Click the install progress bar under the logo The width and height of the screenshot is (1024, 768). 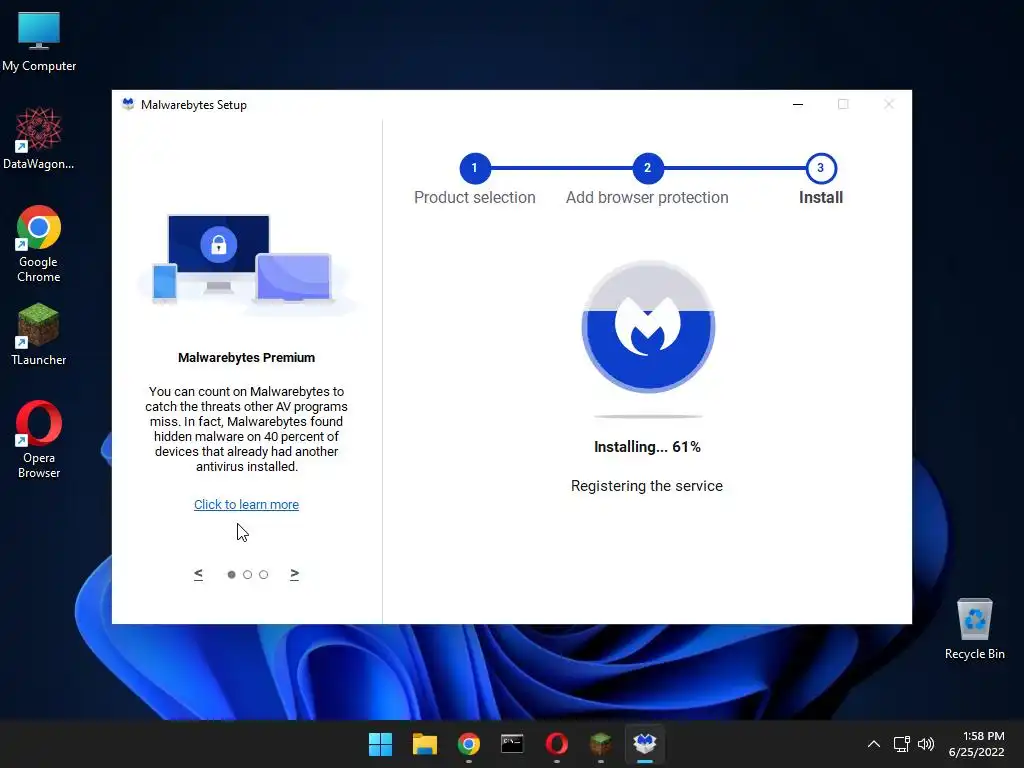pyautogui.click(x=648, y=416)
